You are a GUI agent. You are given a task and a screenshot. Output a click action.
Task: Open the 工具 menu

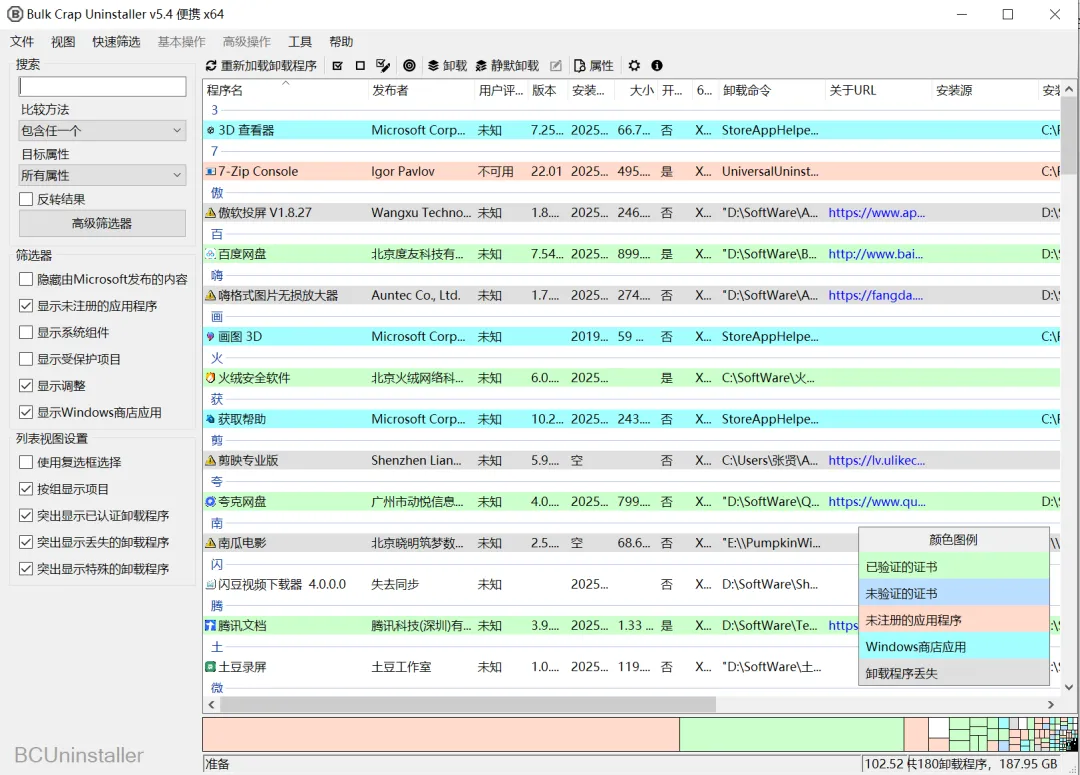(x=300, y=42)
